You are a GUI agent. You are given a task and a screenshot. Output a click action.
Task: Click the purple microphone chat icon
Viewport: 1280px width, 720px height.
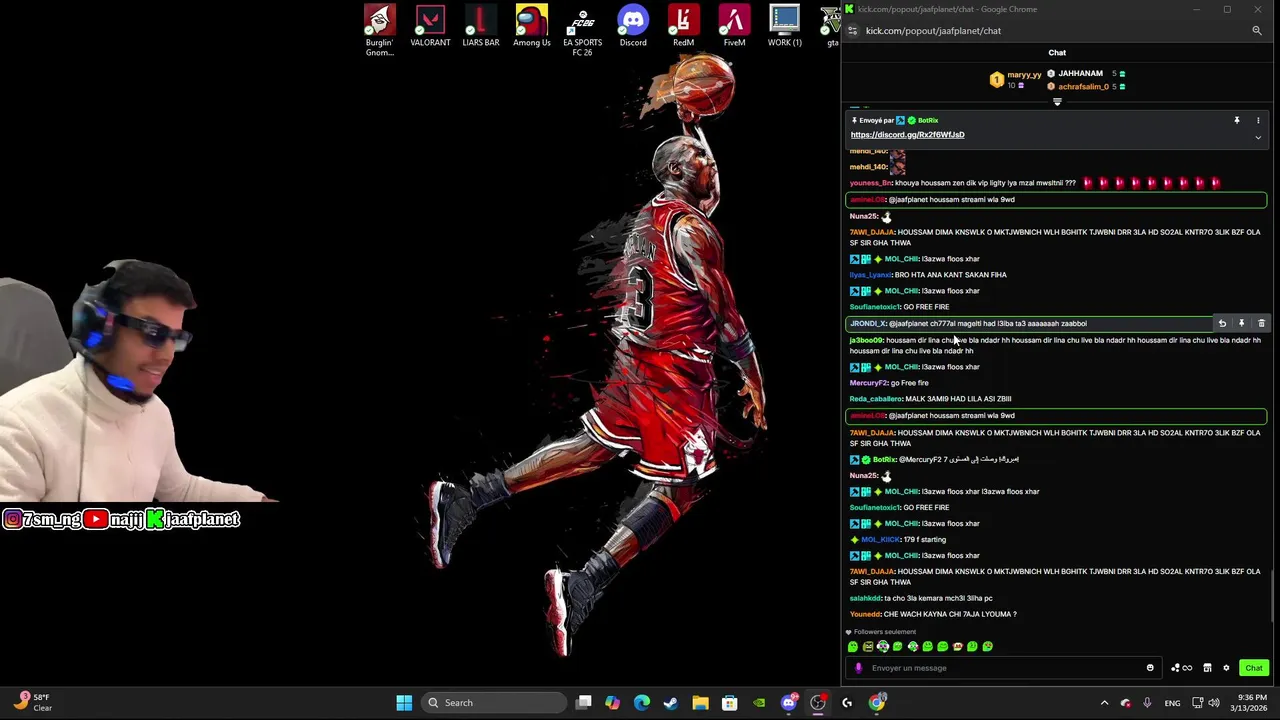pos(858,668)
